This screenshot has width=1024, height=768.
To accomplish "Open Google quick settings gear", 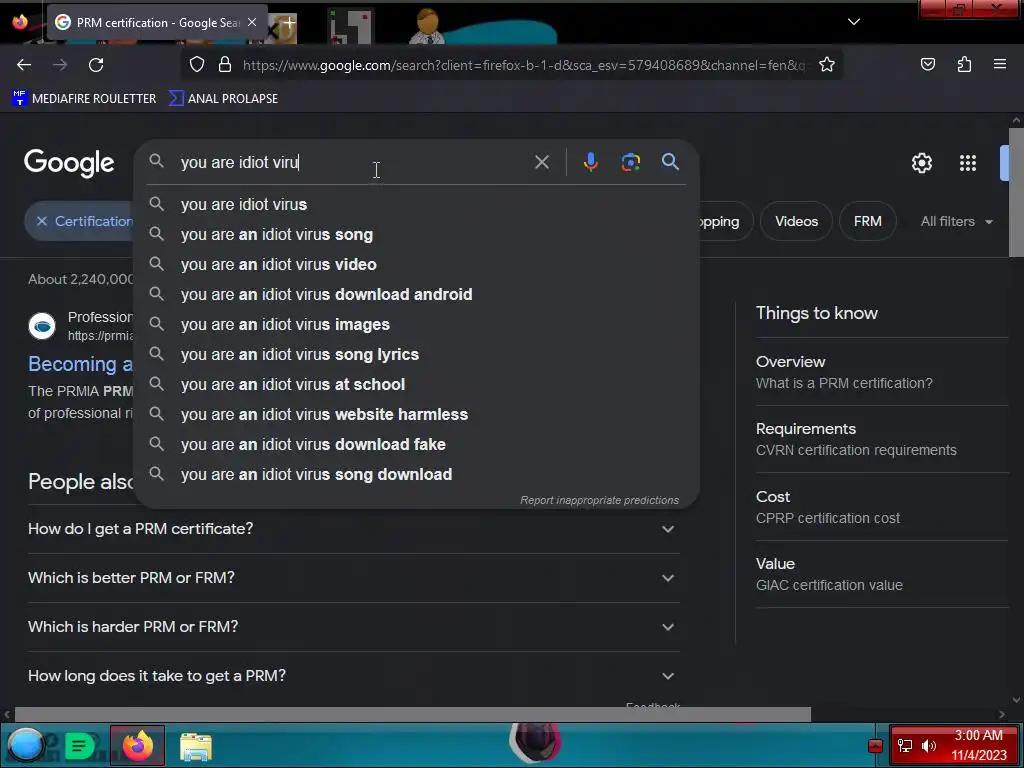I will click(x=921, y=163).
